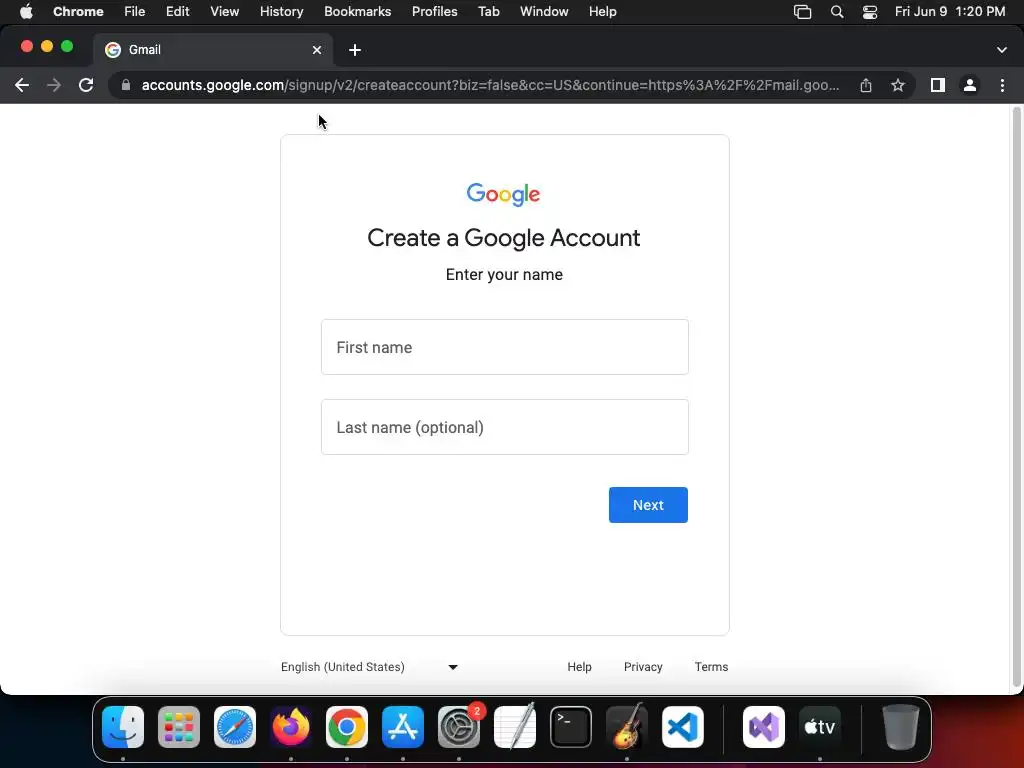The width and height of the screenshot is (1024, 768).
Task: Open Safari from the dock
Action: (235, 727)
